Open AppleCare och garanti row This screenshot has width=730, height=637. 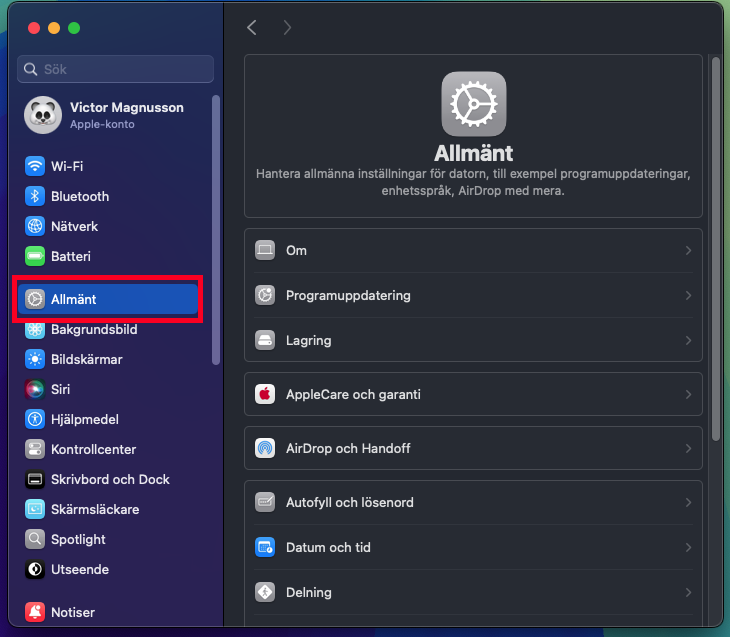[x=473, y=394]
